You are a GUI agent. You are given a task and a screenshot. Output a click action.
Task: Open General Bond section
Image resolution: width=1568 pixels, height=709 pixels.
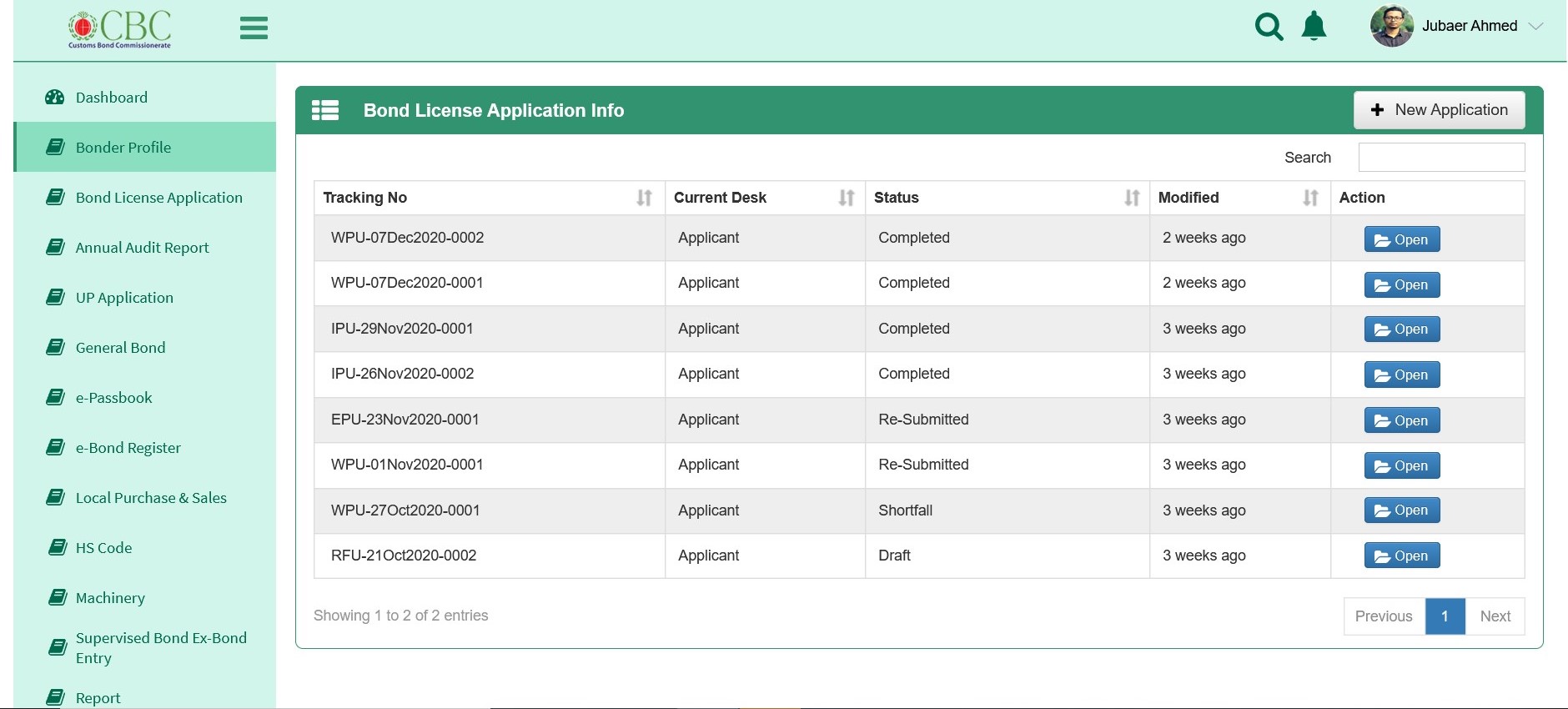tap(144, 348)
